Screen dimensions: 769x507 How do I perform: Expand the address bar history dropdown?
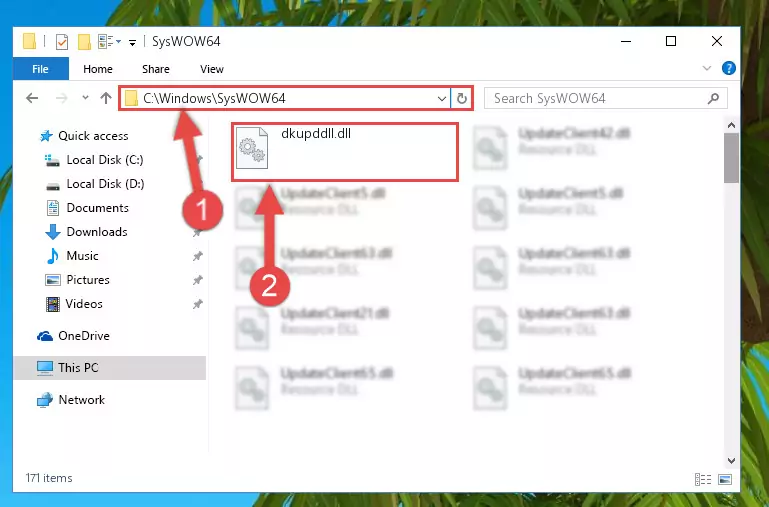coord(441,99)
